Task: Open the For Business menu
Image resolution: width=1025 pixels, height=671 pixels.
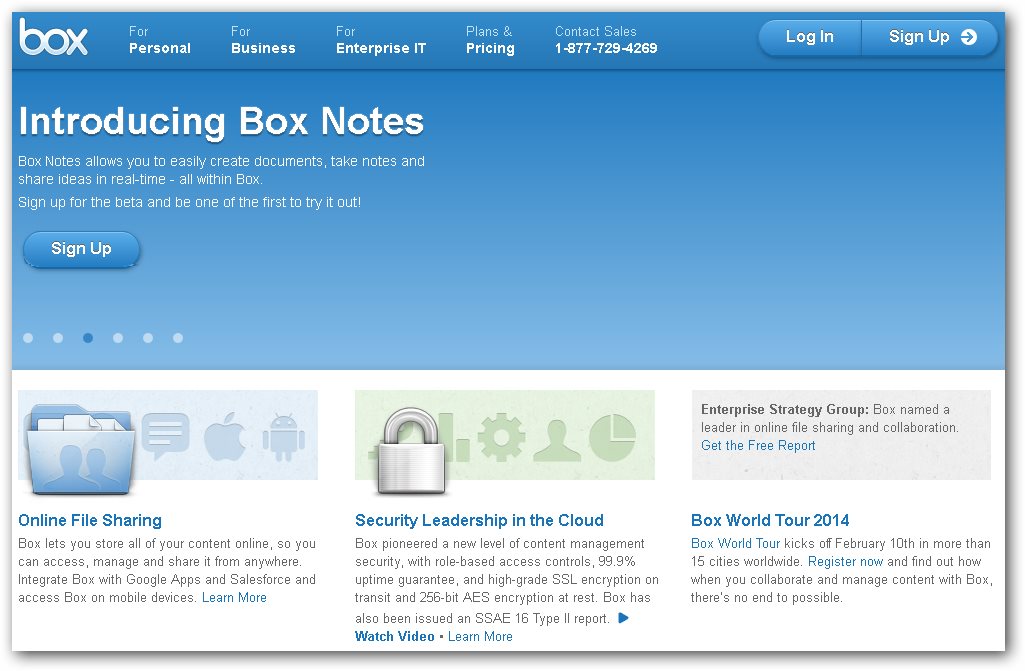Action: pyautogui.click(x=263, y=40)
